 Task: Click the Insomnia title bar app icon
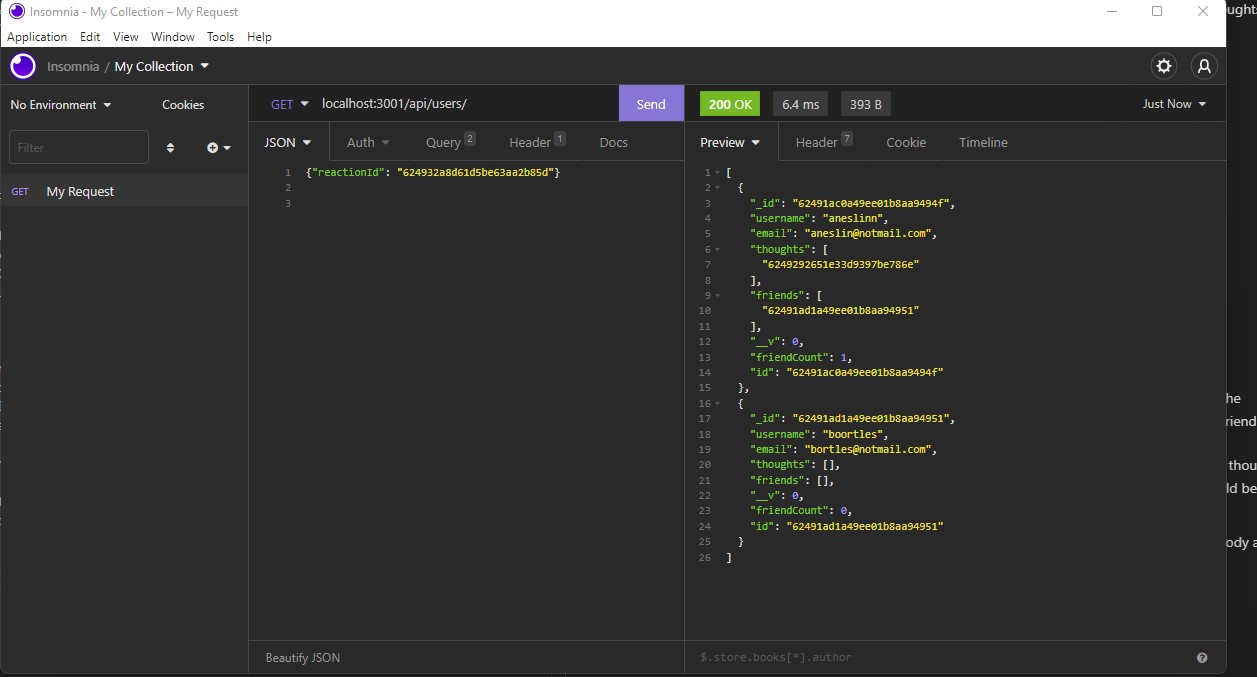pos(16,12)
